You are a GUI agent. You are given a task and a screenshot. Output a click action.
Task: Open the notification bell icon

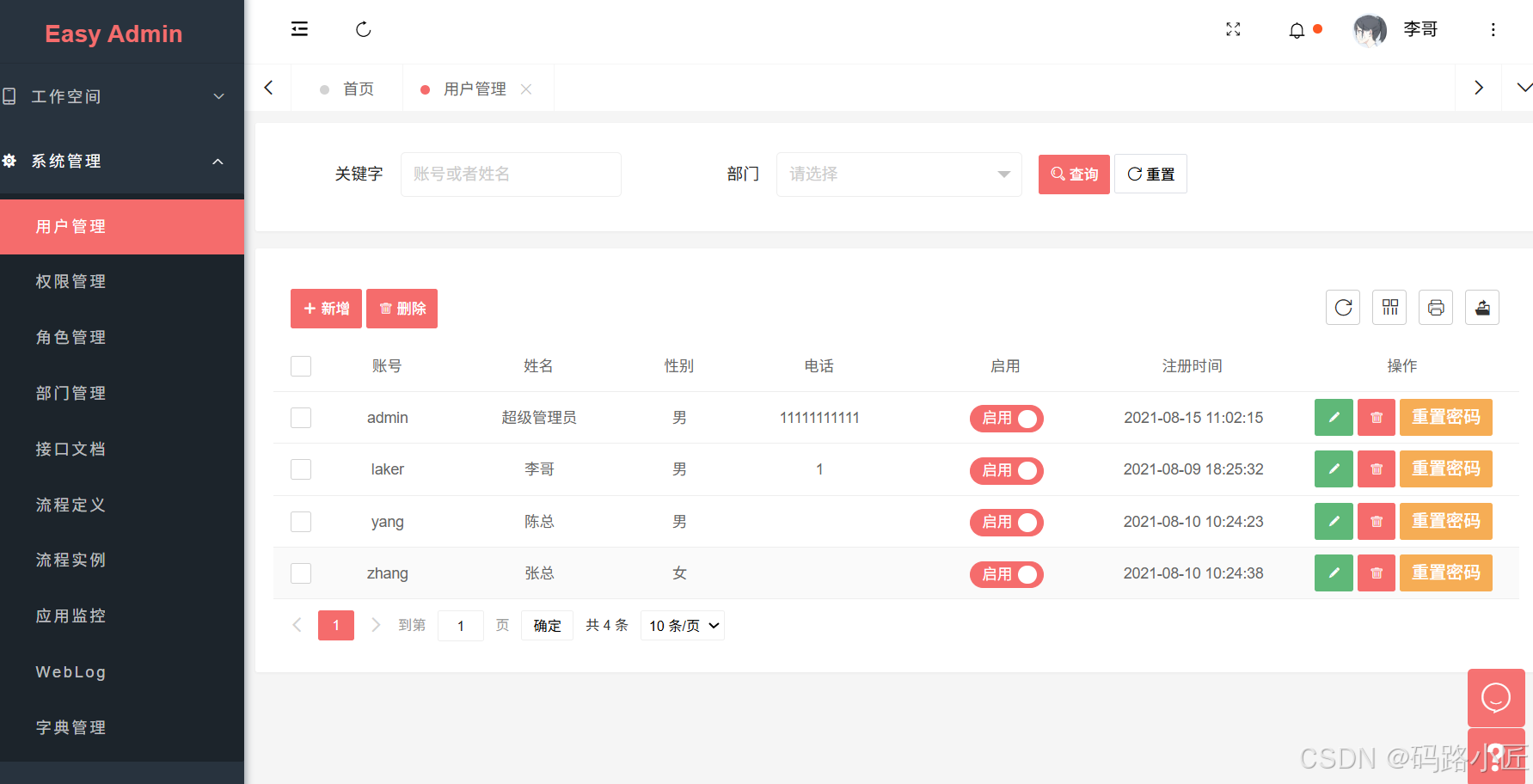(x=1297, y=29)
